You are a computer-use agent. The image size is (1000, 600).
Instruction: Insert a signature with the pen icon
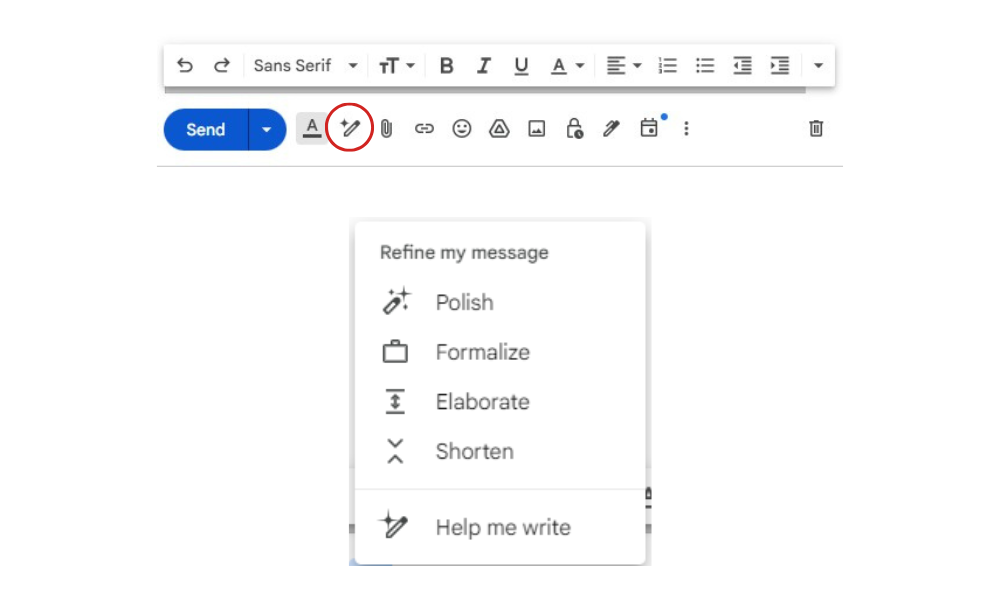pyautogui.click(x=611, y=129)
